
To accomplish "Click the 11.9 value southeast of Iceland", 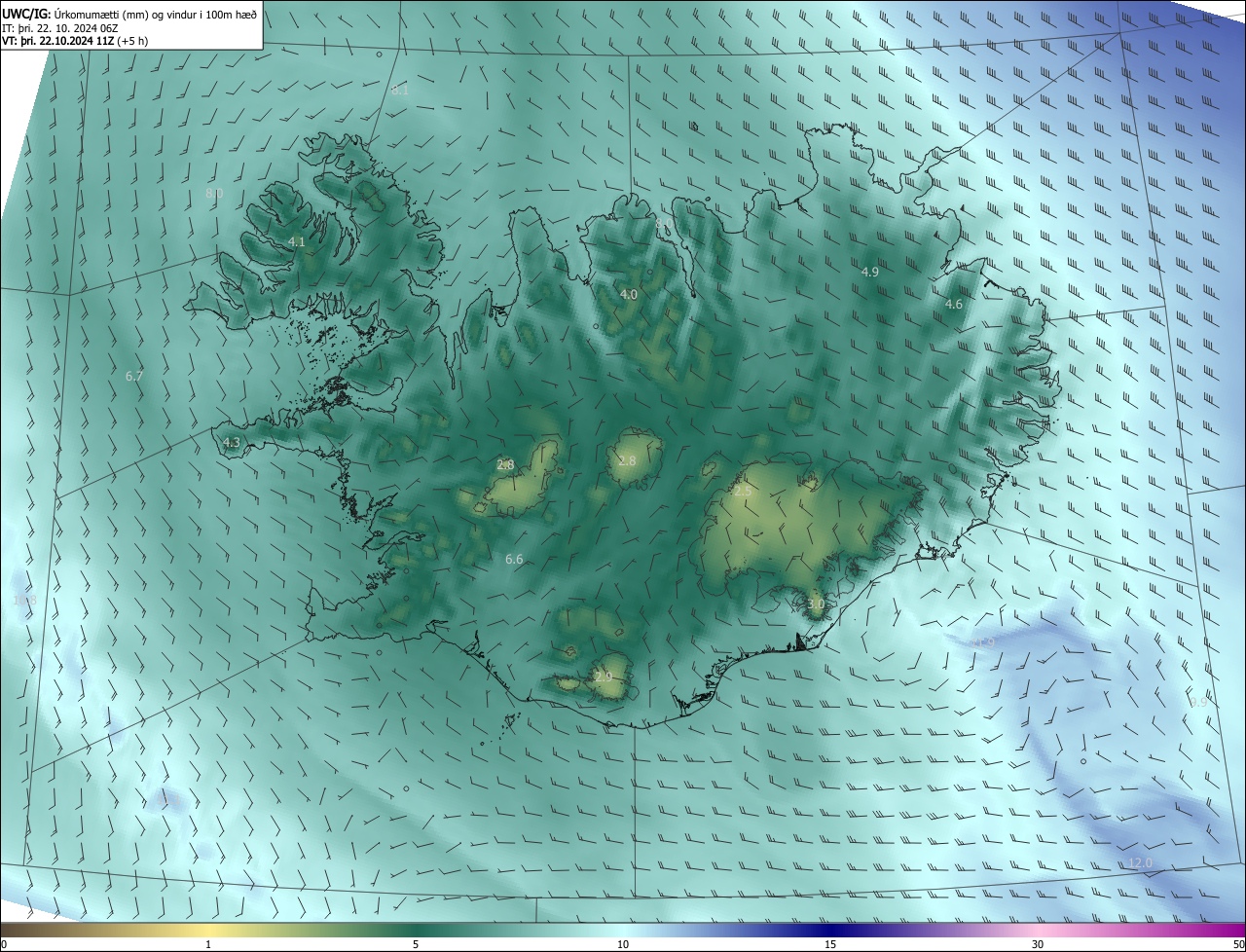I will coord(983,642).
